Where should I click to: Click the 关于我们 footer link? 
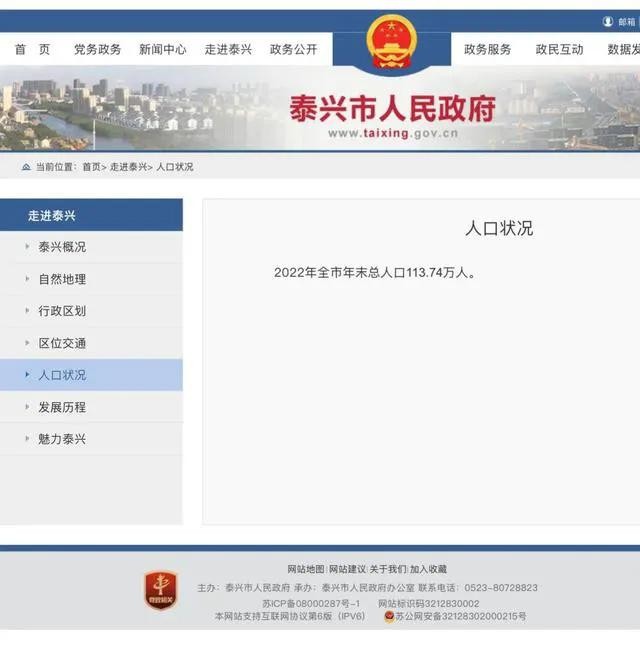[388, 570]
